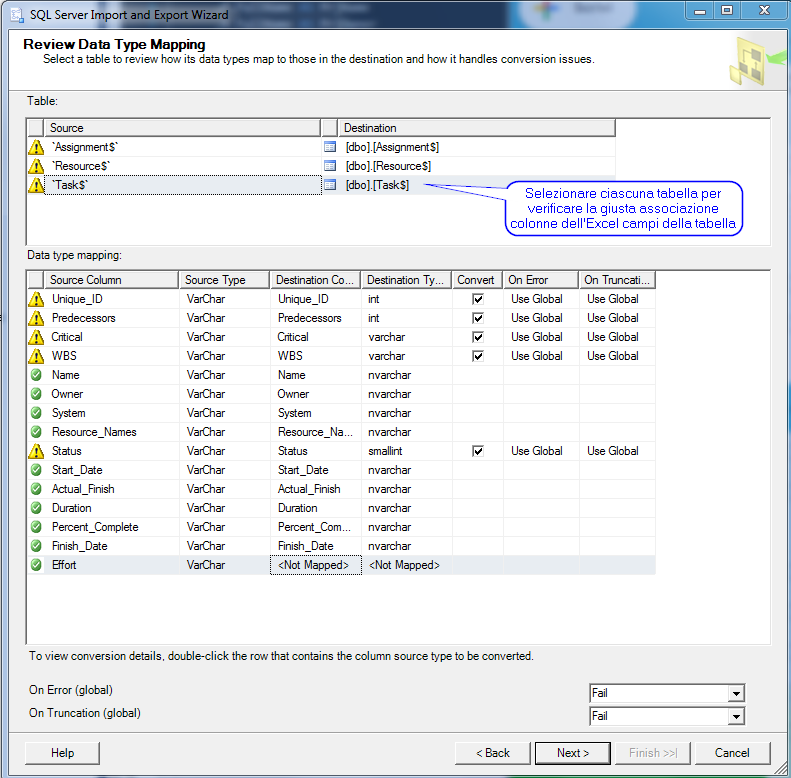
Task: Click the warning icon next to Assignment$ row
Action: pyautogui.click(x=36, y=147)
